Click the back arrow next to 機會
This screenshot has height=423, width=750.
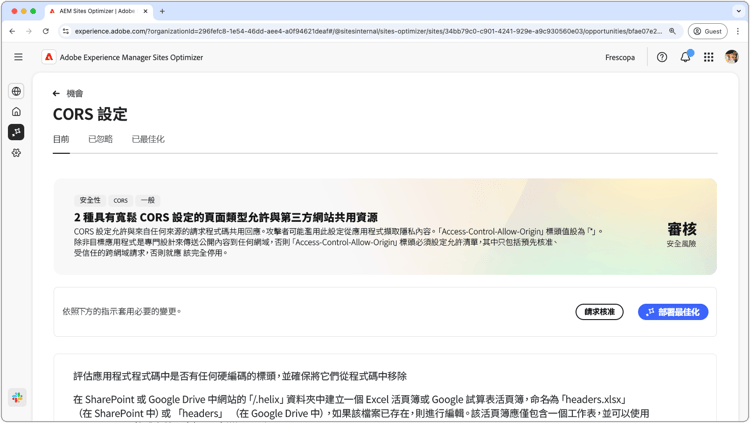pyautogui.click(x=56, y=93)
